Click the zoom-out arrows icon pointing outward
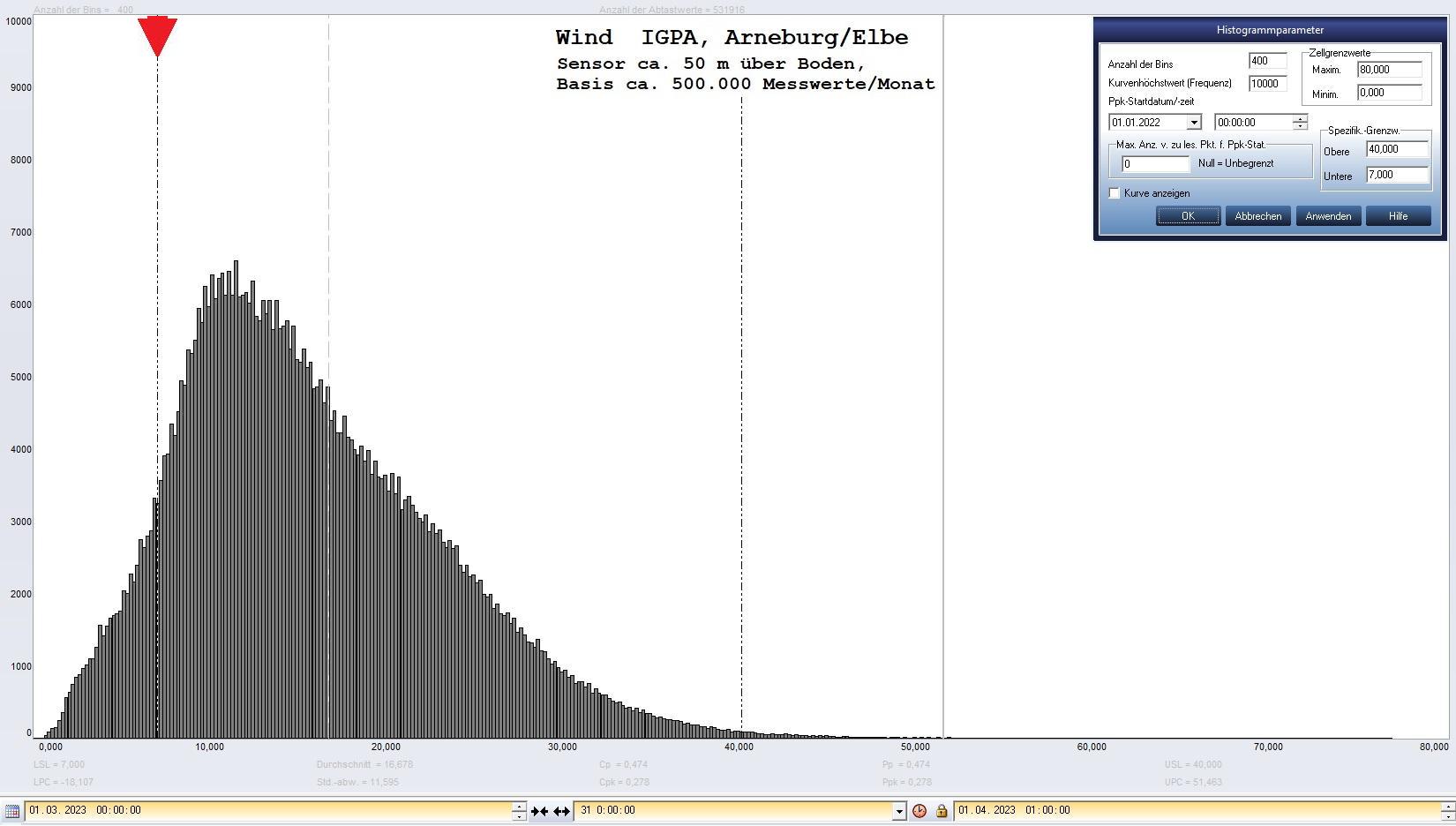Screen dimensions: 1456x826 coord(561,811)
